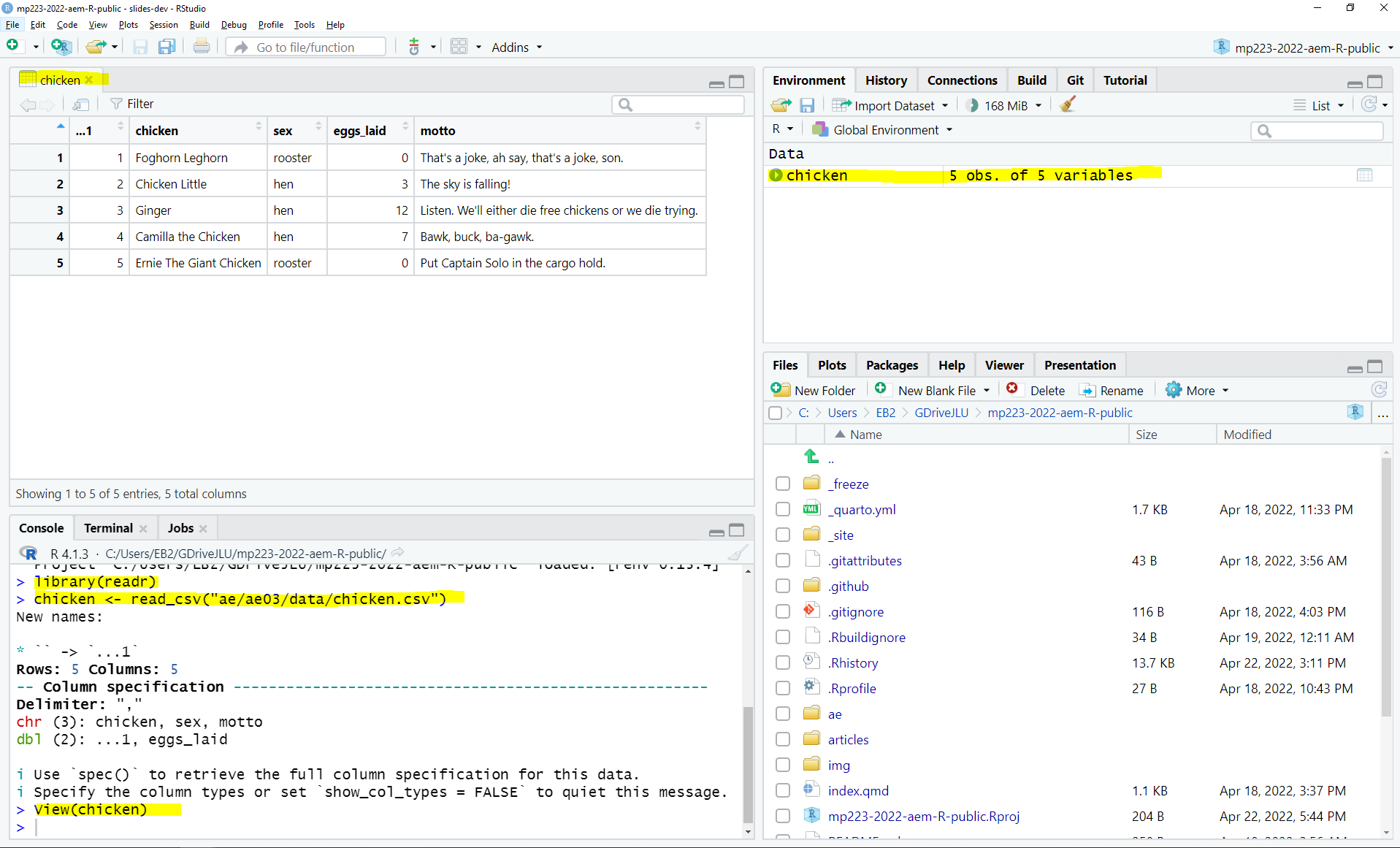This screenshot has height=848, width=1400.
Task: Open the workspace panes layout icon
Action: tap(459, 47)
